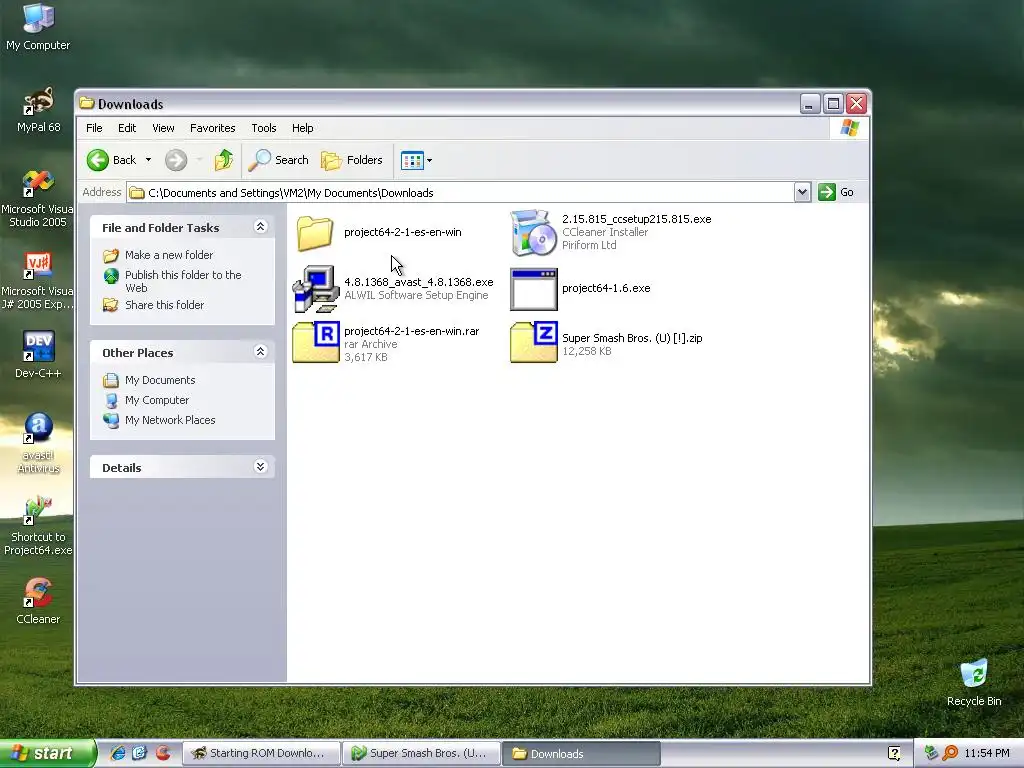Open the Views dropdown button
Image resolution: width=1024 pixels, height=768 pixels.
[417, 160]
